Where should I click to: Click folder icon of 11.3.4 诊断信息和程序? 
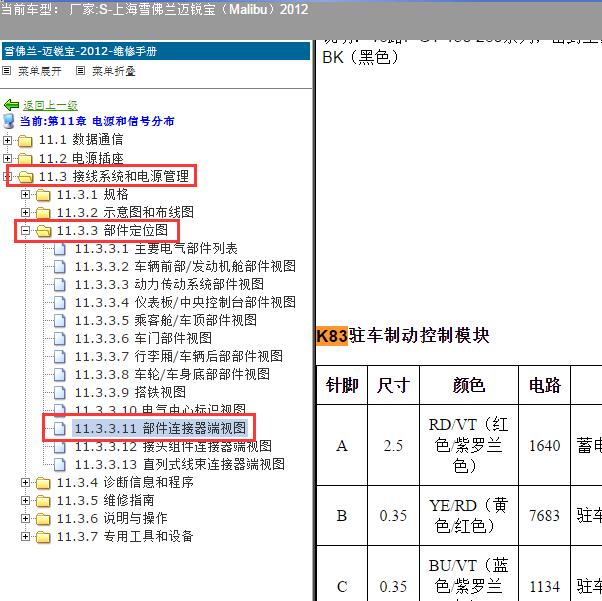pos(43,483)
